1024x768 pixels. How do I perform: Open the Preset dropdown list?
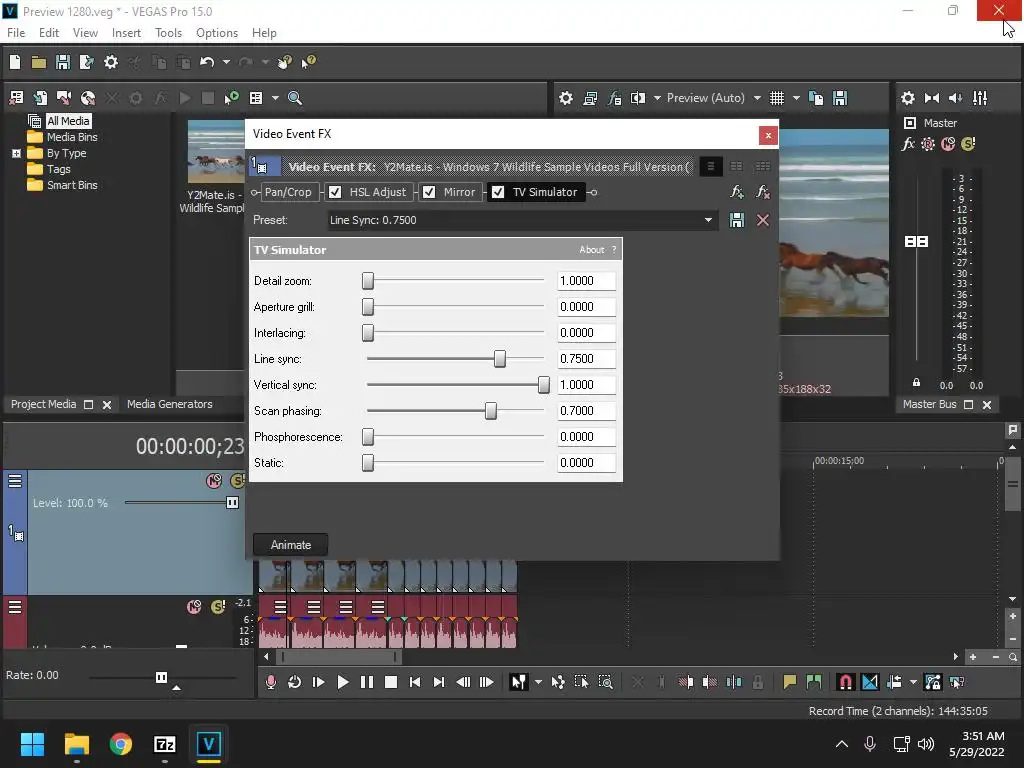point(708,220)
